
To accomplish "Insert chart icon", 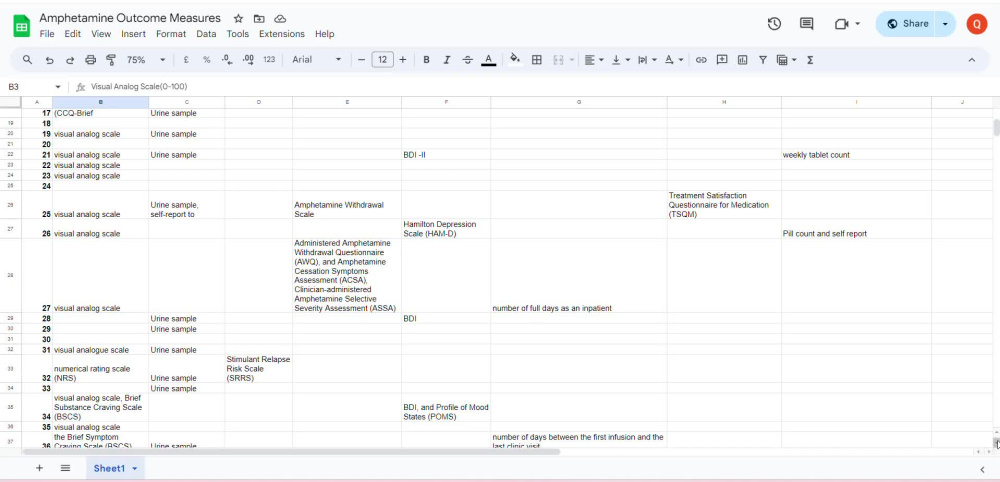I will pos(742,60).
